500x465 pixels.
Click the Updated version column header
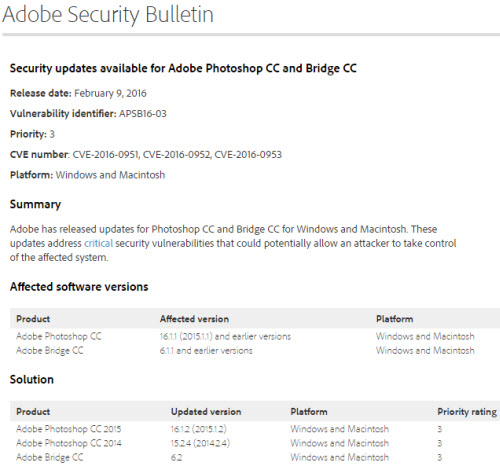coord(206,412)
